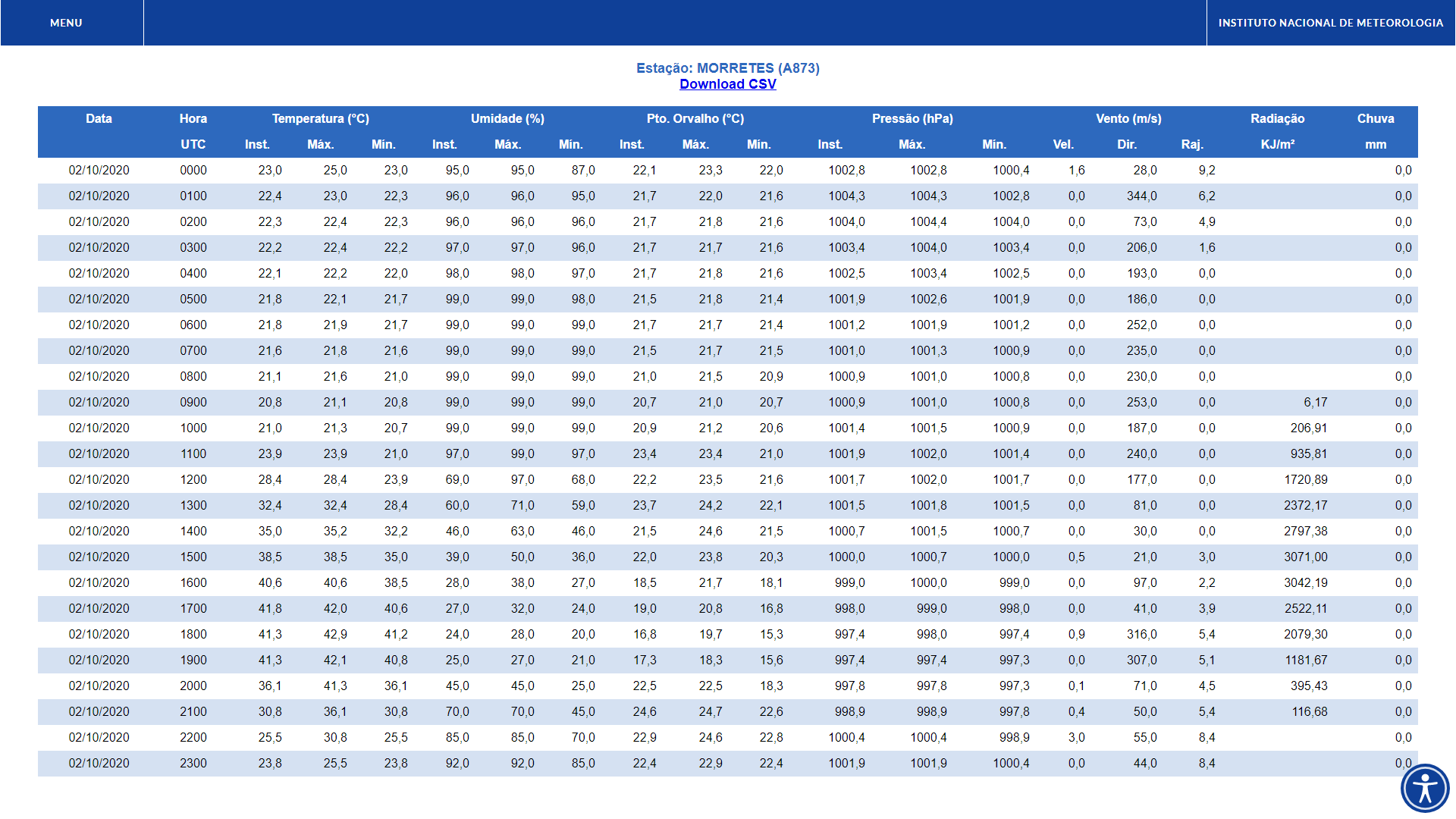Click pressure value 1004,4
Viewport: 1456px width, 819px height.
(928, 221)
